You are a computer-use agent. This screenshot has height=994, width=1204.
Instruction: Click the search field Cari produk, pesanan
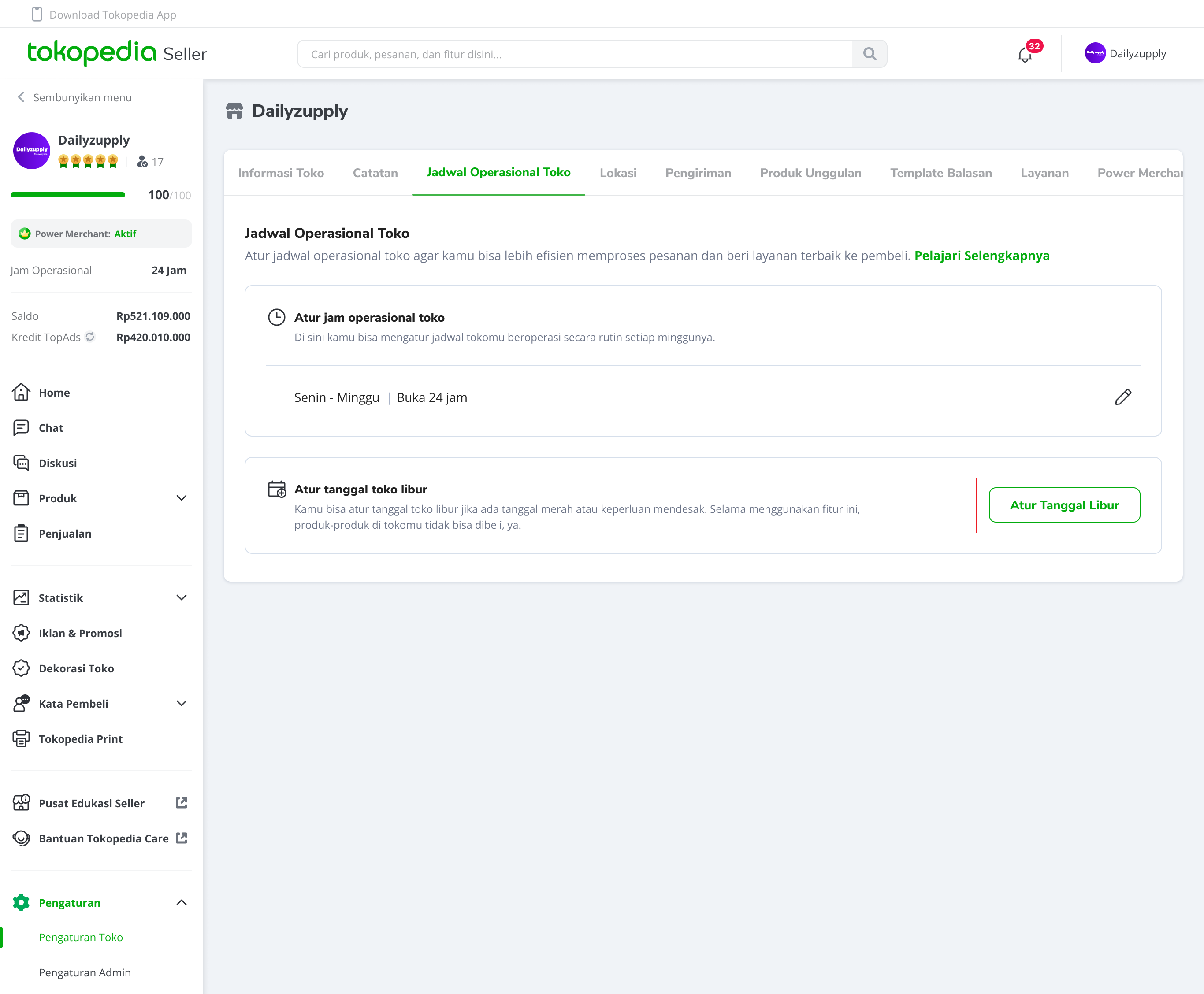coord(575,54)
